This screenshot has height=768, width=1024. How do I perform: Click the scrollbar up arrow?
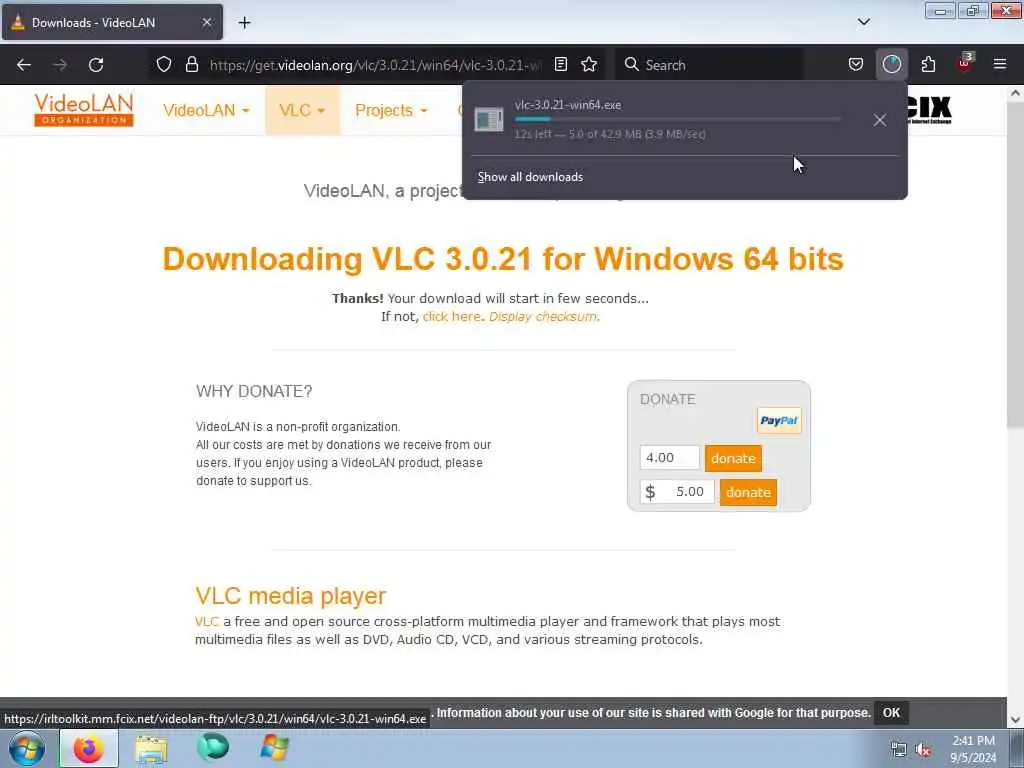point(1015,93)
